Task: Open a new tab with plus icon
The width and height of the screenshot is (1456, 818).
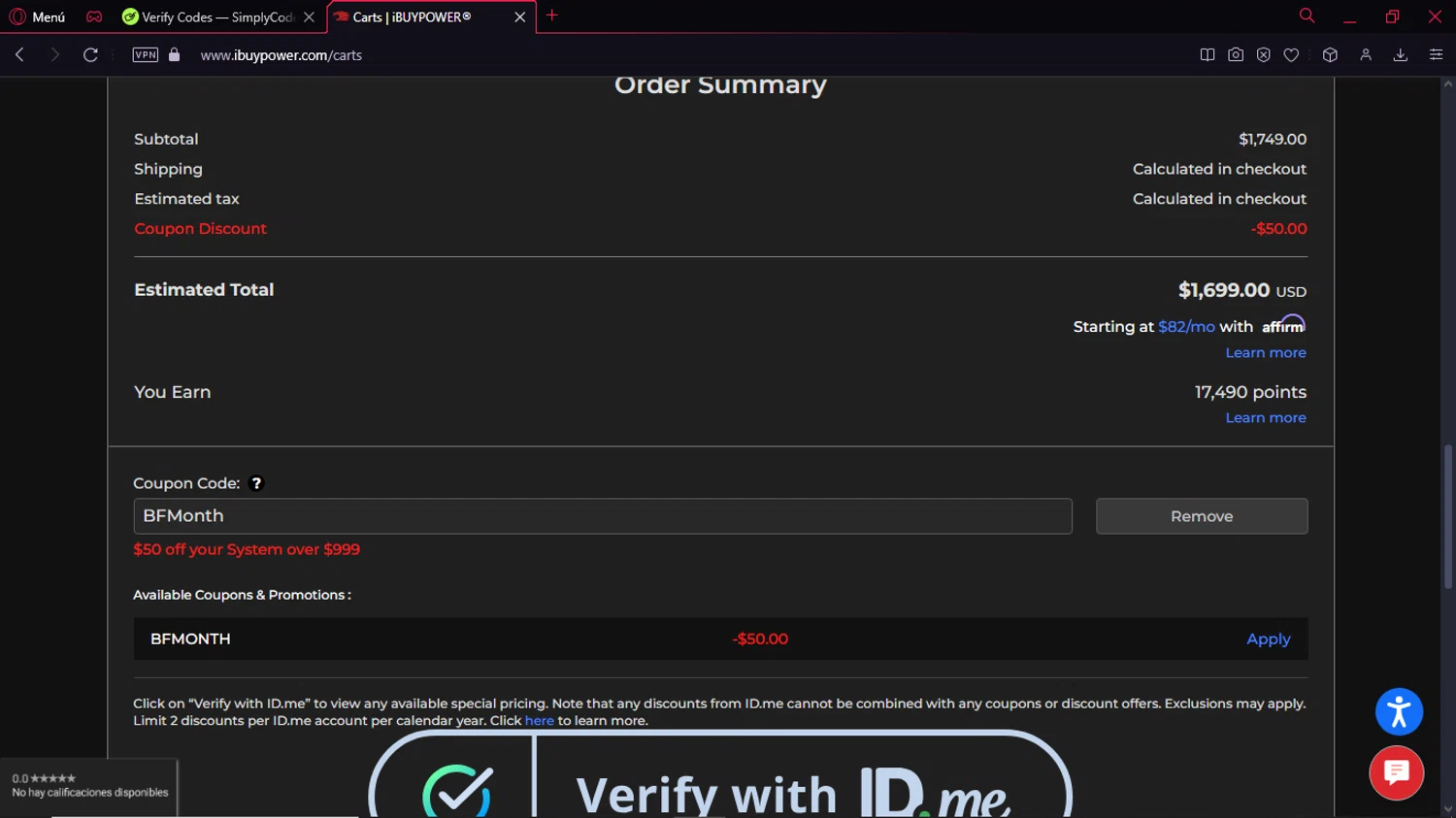Action: (552, 16)
